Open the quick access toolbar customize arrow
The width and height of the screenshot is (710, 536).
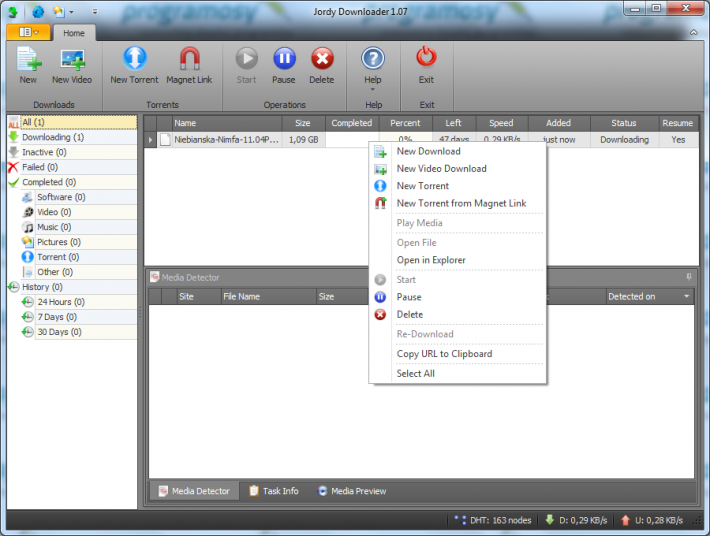(95, 11)
